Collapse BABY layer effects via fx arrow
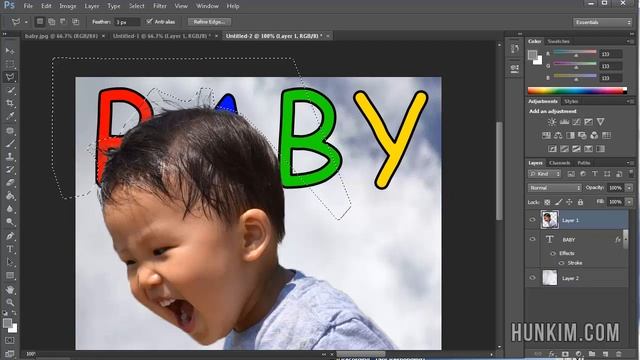640x360 pixels. (625, 240)
